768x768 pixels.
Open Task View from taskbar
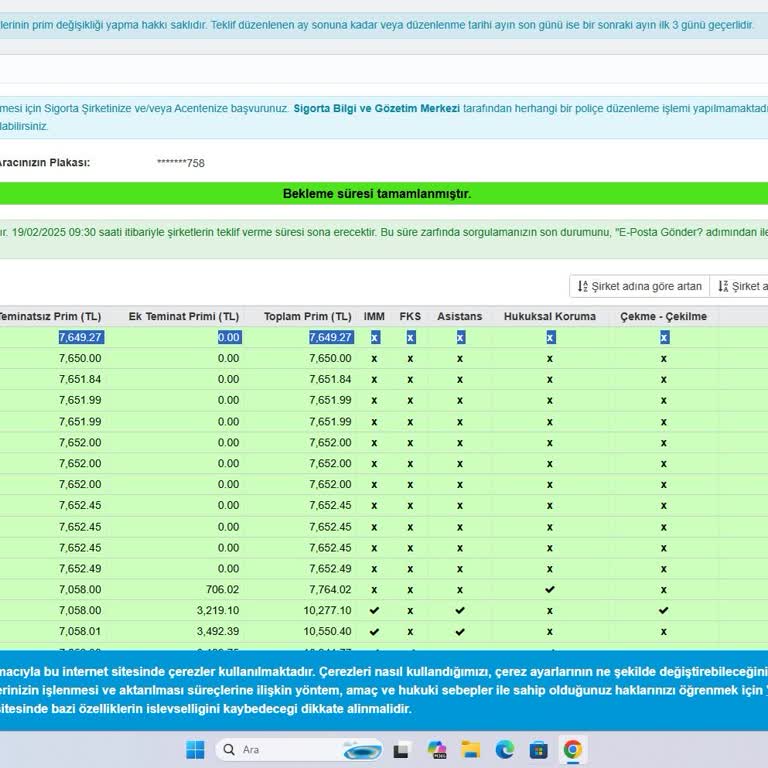pos(401,750)
